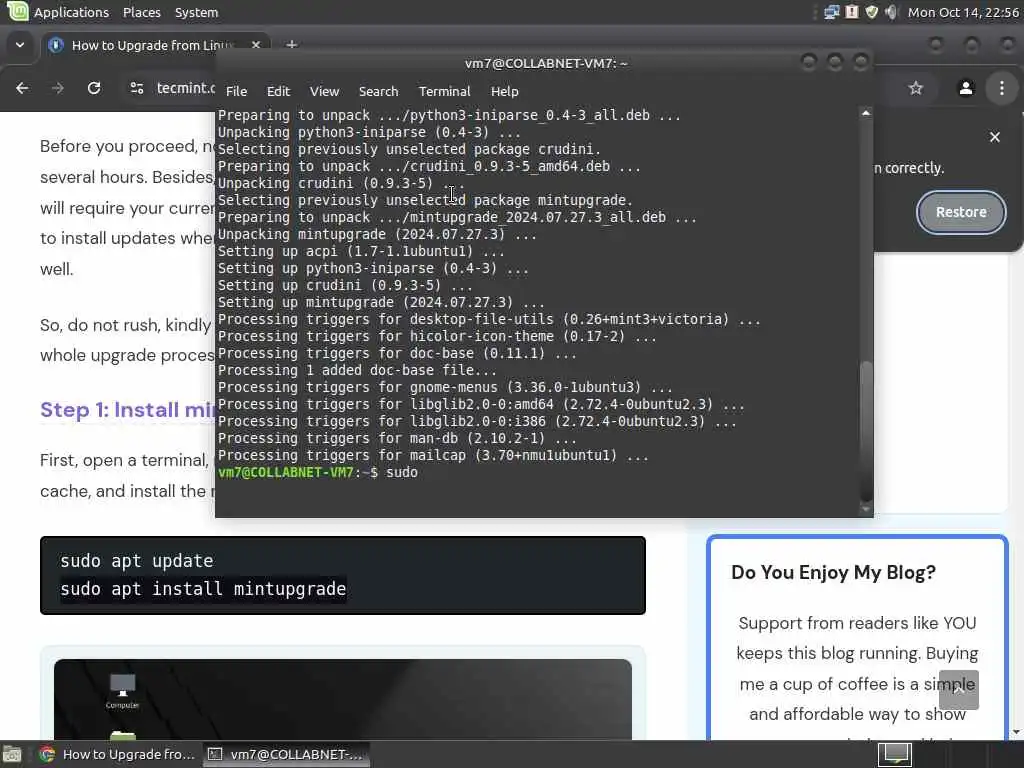1024x768 pixels.
Task: Go back in Chrome browser
Action: pyautogui.click(x=22, y=88)
